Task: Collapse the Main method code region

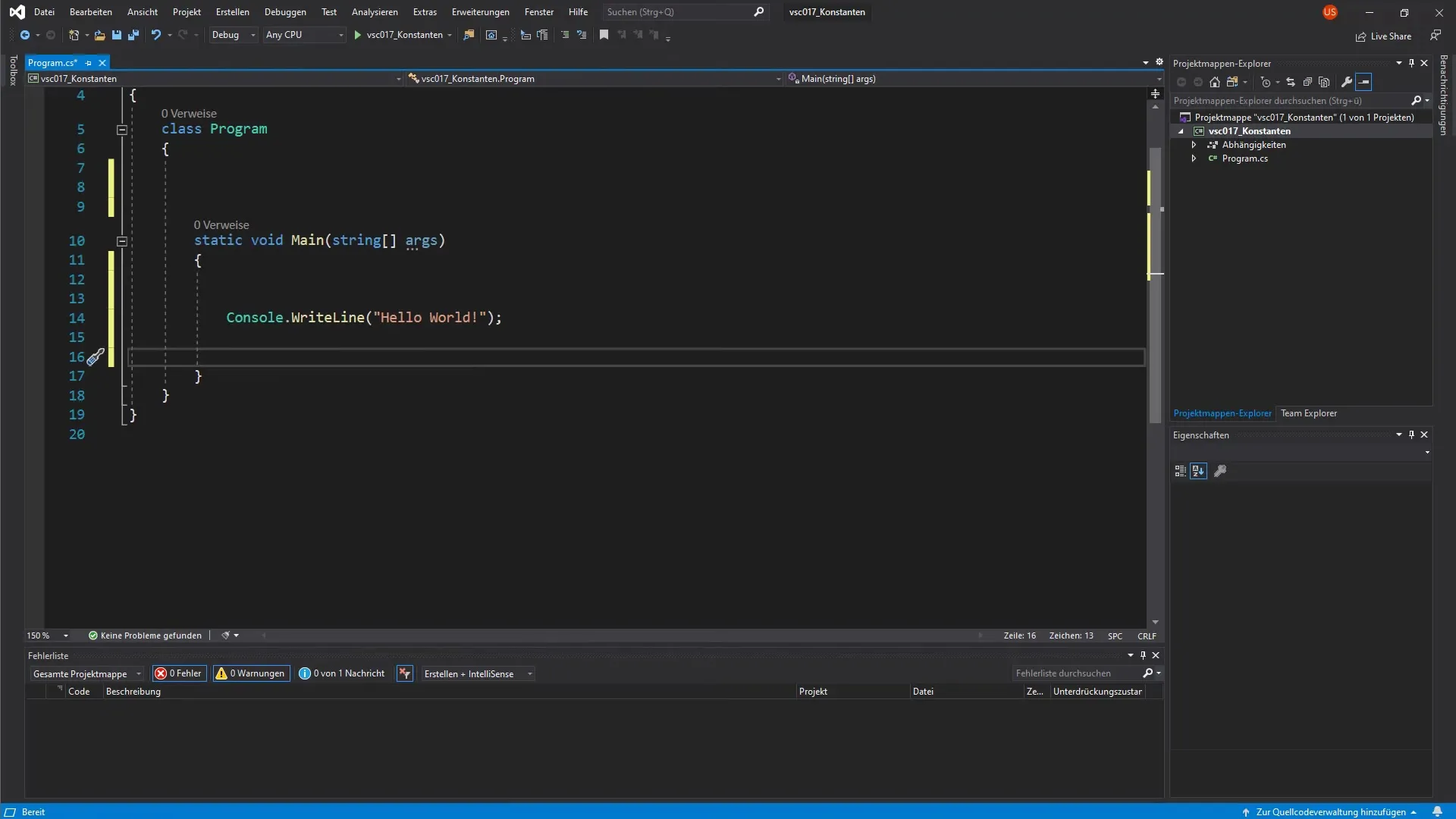Action: 121,241
